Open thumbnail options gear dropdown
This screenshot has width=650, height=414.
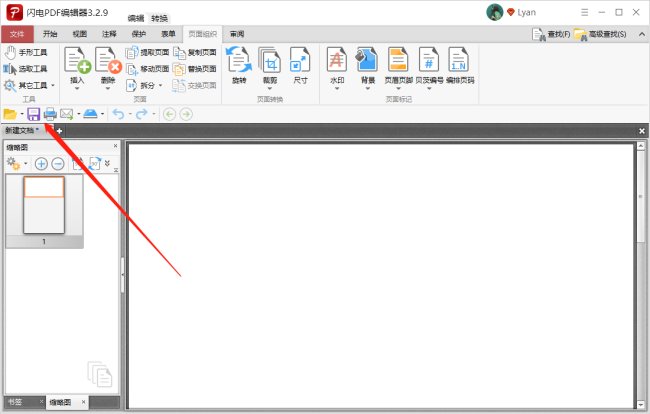click(x=16, y=163)
